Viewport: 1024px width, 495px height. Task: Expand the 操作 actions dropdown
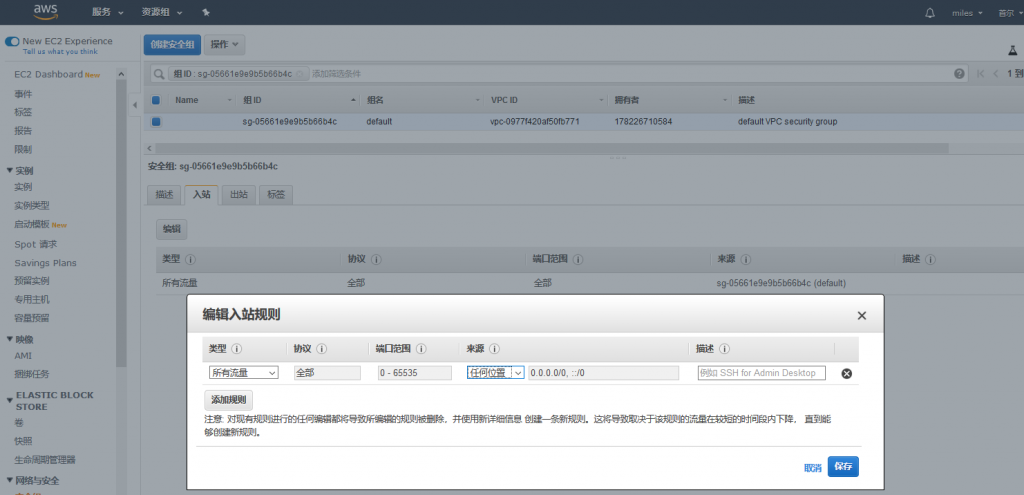point(226,45)
